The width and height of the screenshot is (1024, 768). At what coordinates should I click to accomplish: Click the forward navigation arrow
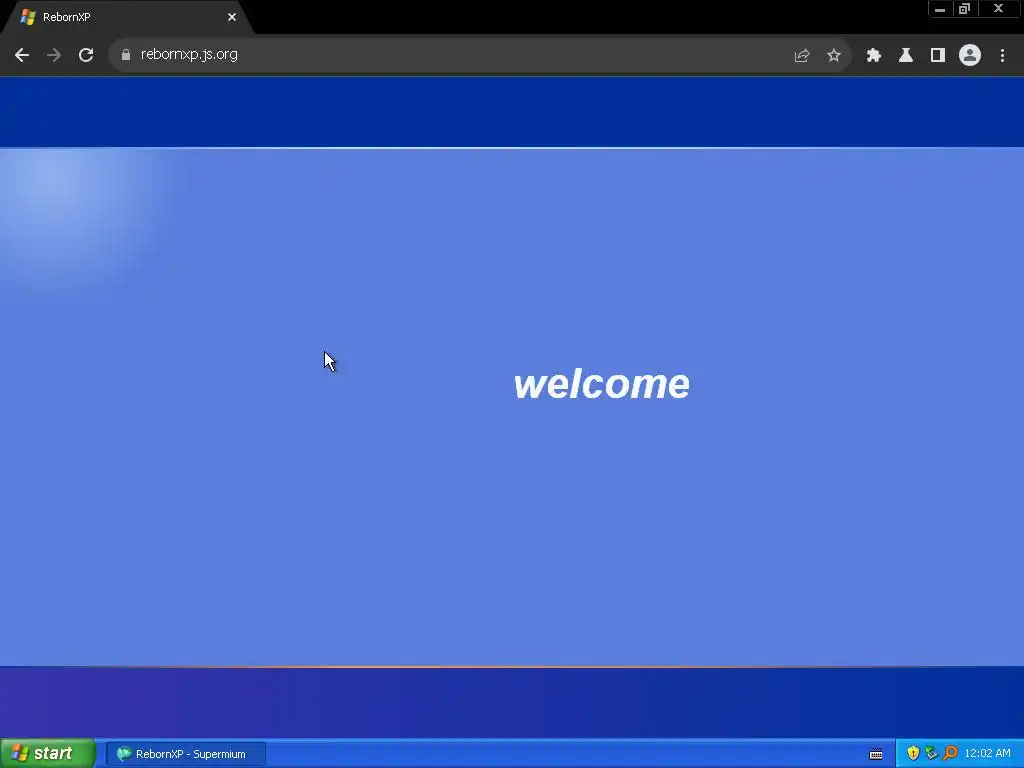[x=54, y=55]
